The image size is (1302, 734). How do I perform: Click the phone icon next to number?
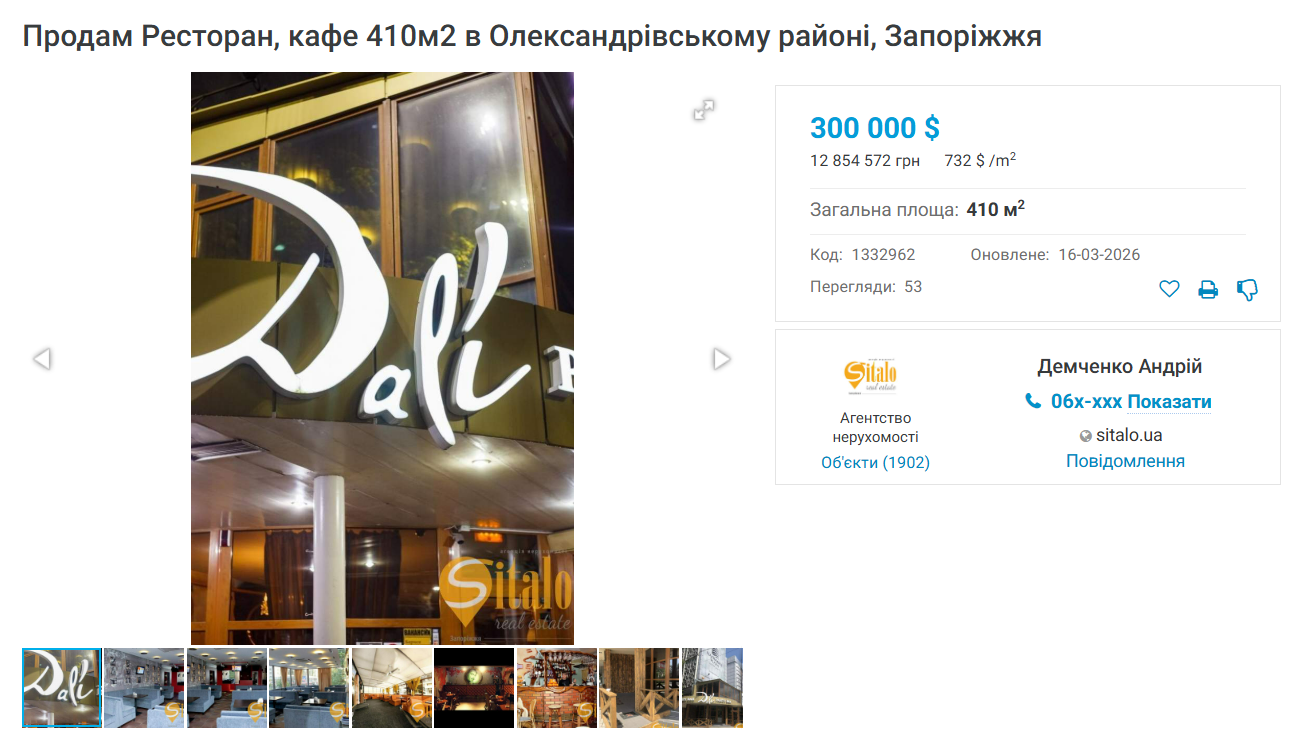point(1033,401)
